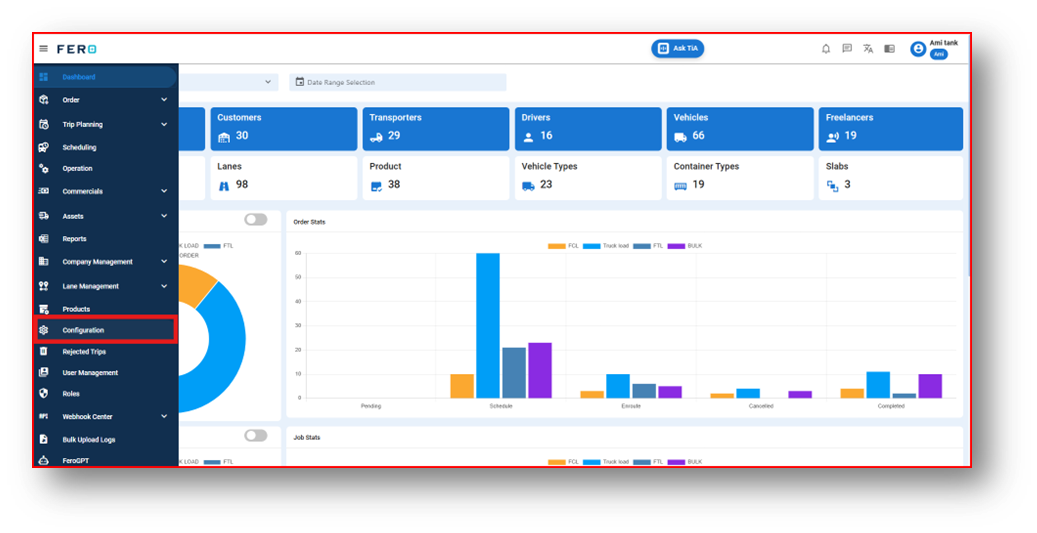Open the Slabs summary card

click(x=891, y=178)
